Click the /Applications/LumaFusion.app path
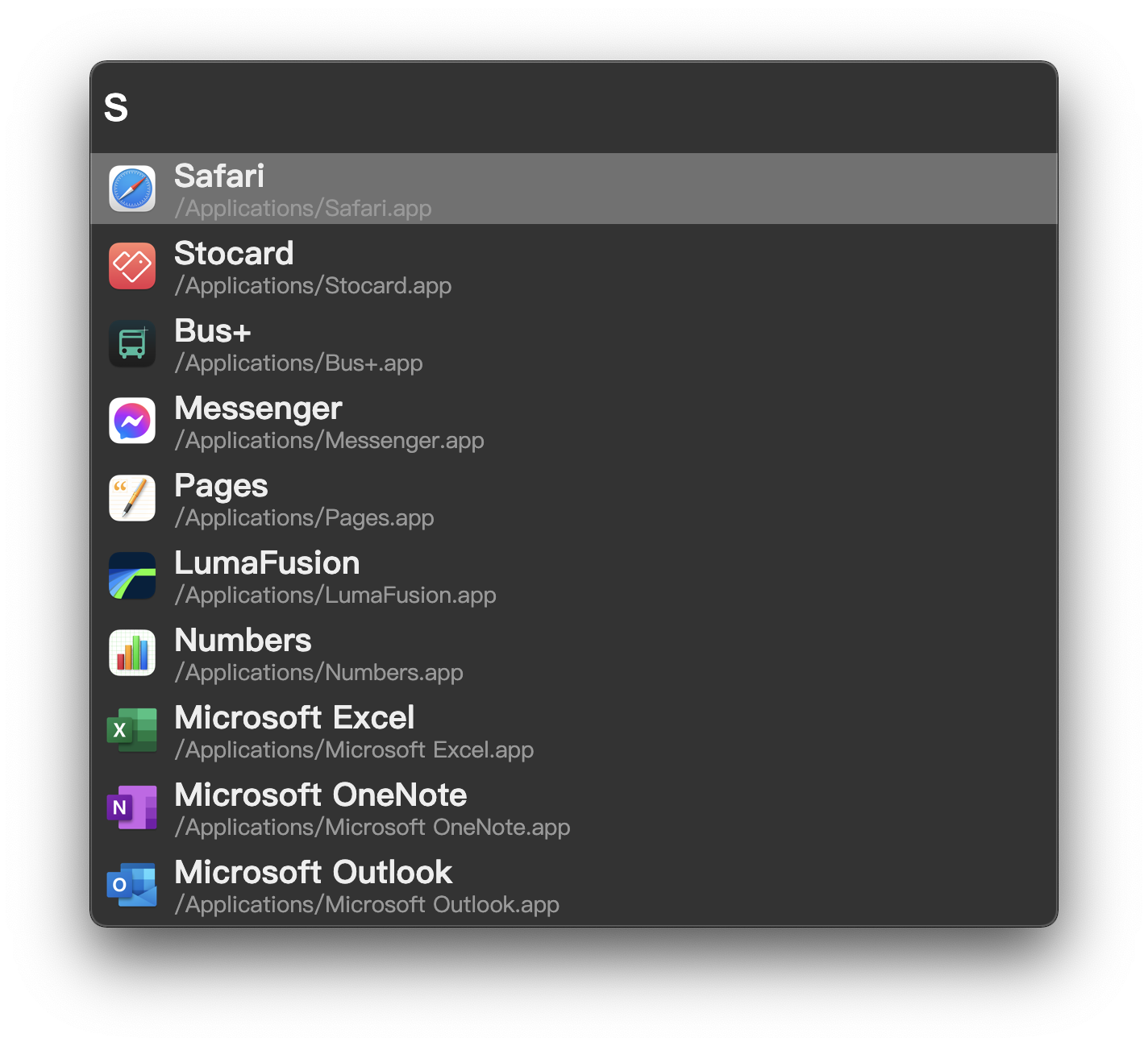 tap(335, 596)
